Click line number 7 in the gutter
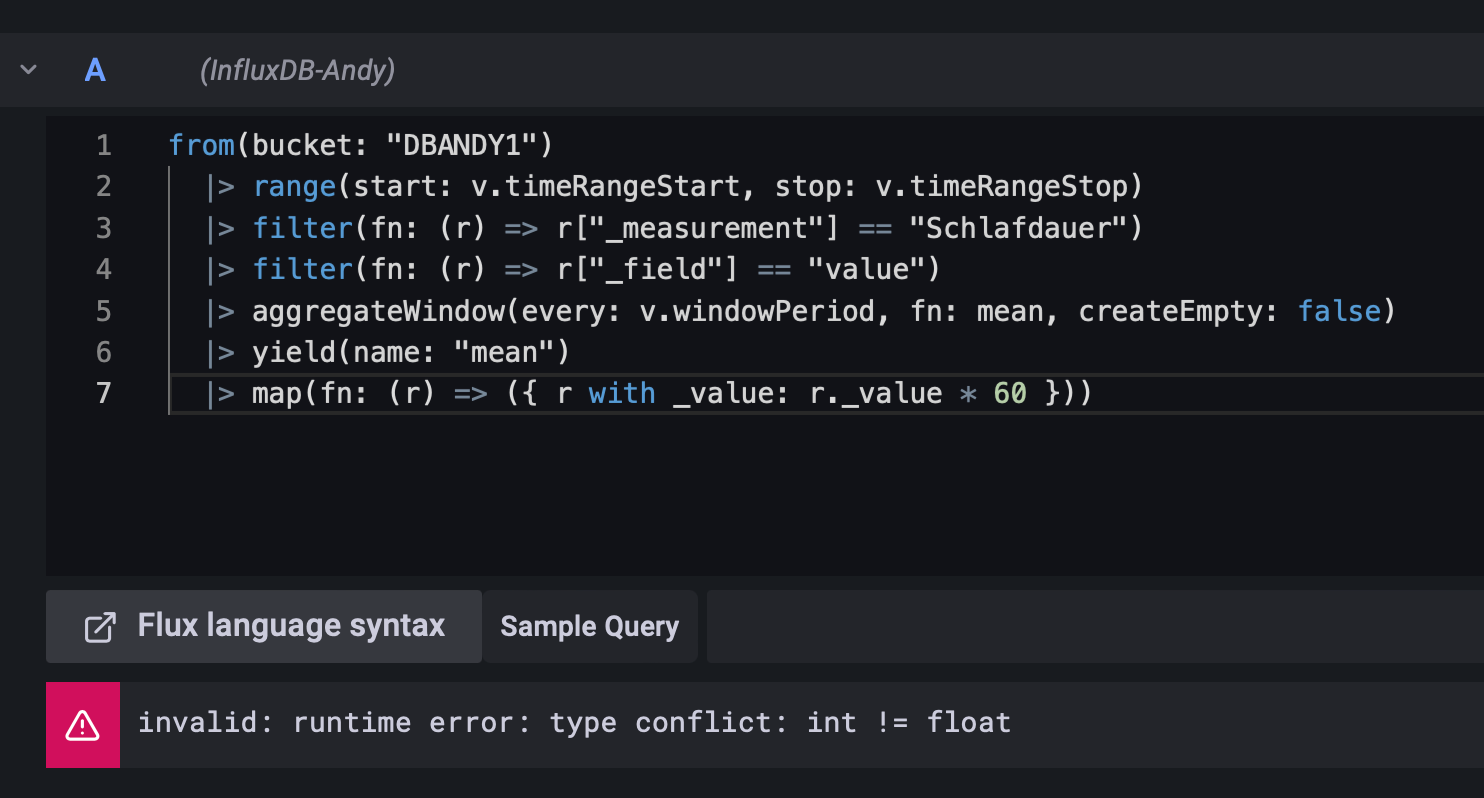This screenshot has width=1484, height=798. 103,394
